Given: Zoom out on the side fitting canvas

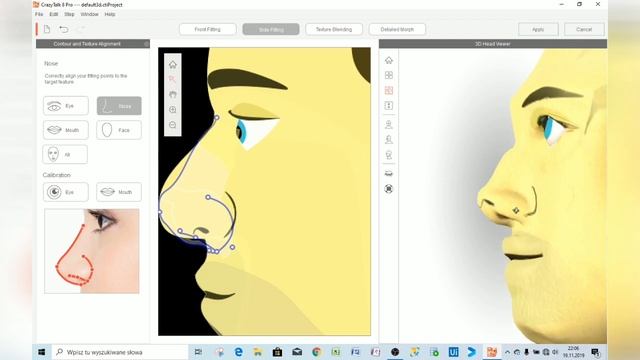Looking at the screenshot, I should click(173, 125).
